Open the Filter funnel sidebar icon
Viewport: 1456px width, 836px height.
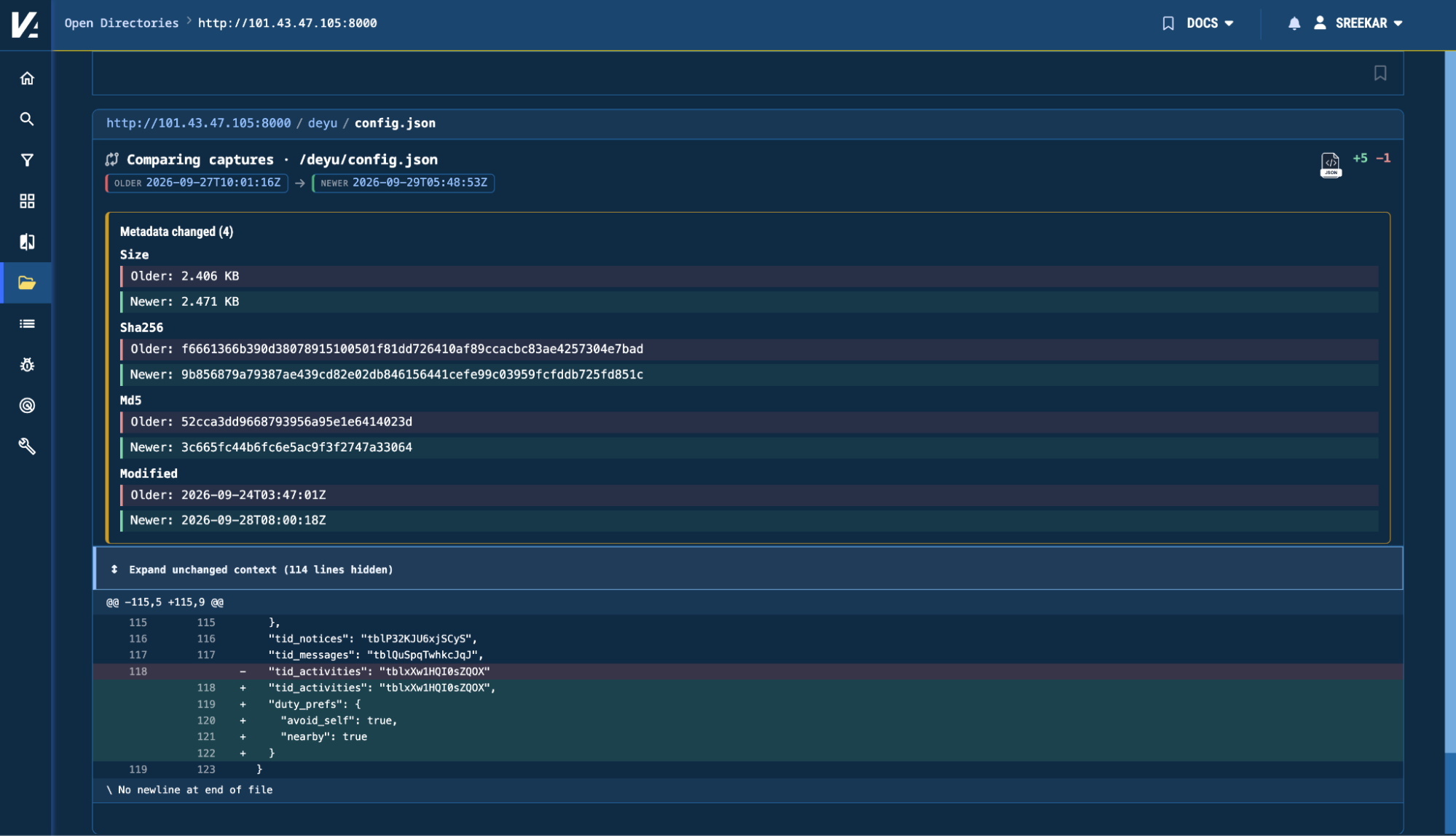point(27,160)
